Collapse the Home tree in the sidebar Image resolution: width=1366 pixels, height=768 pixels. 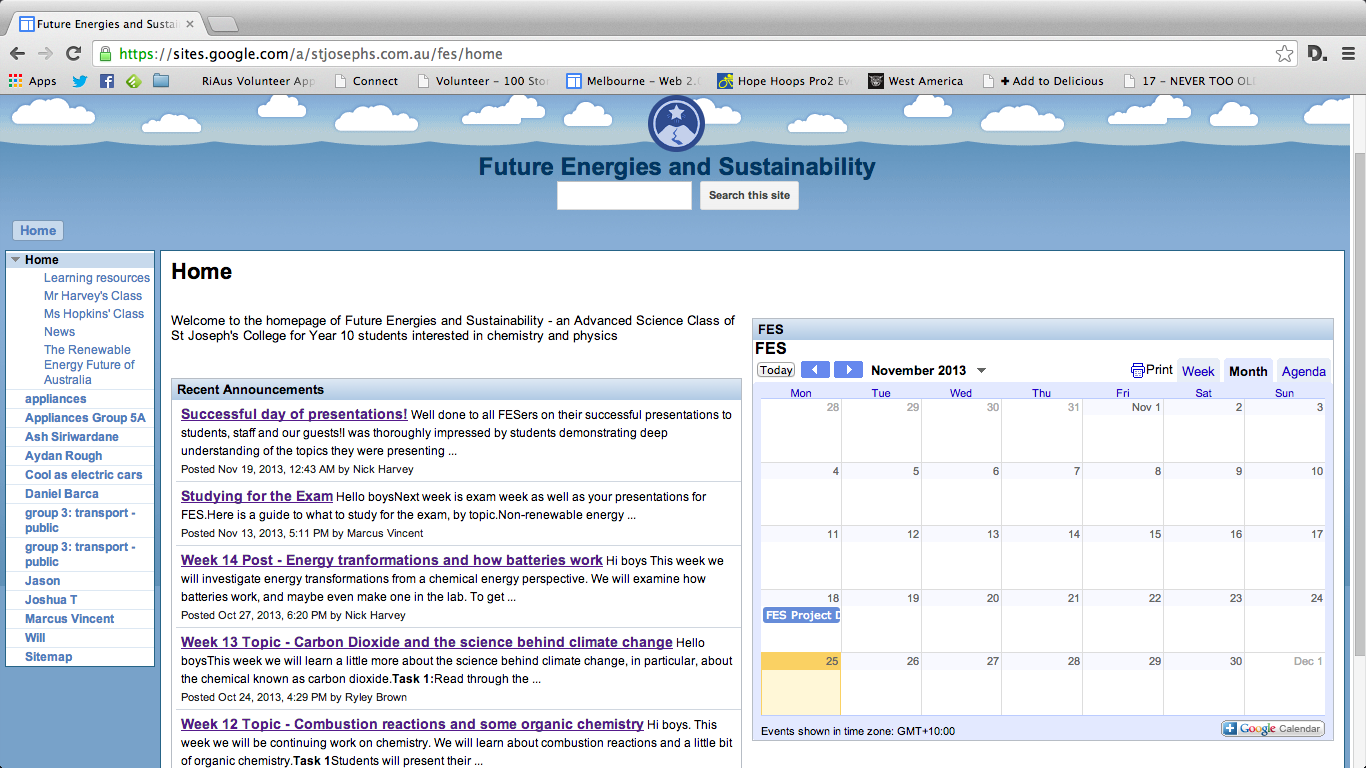point(15,260)
